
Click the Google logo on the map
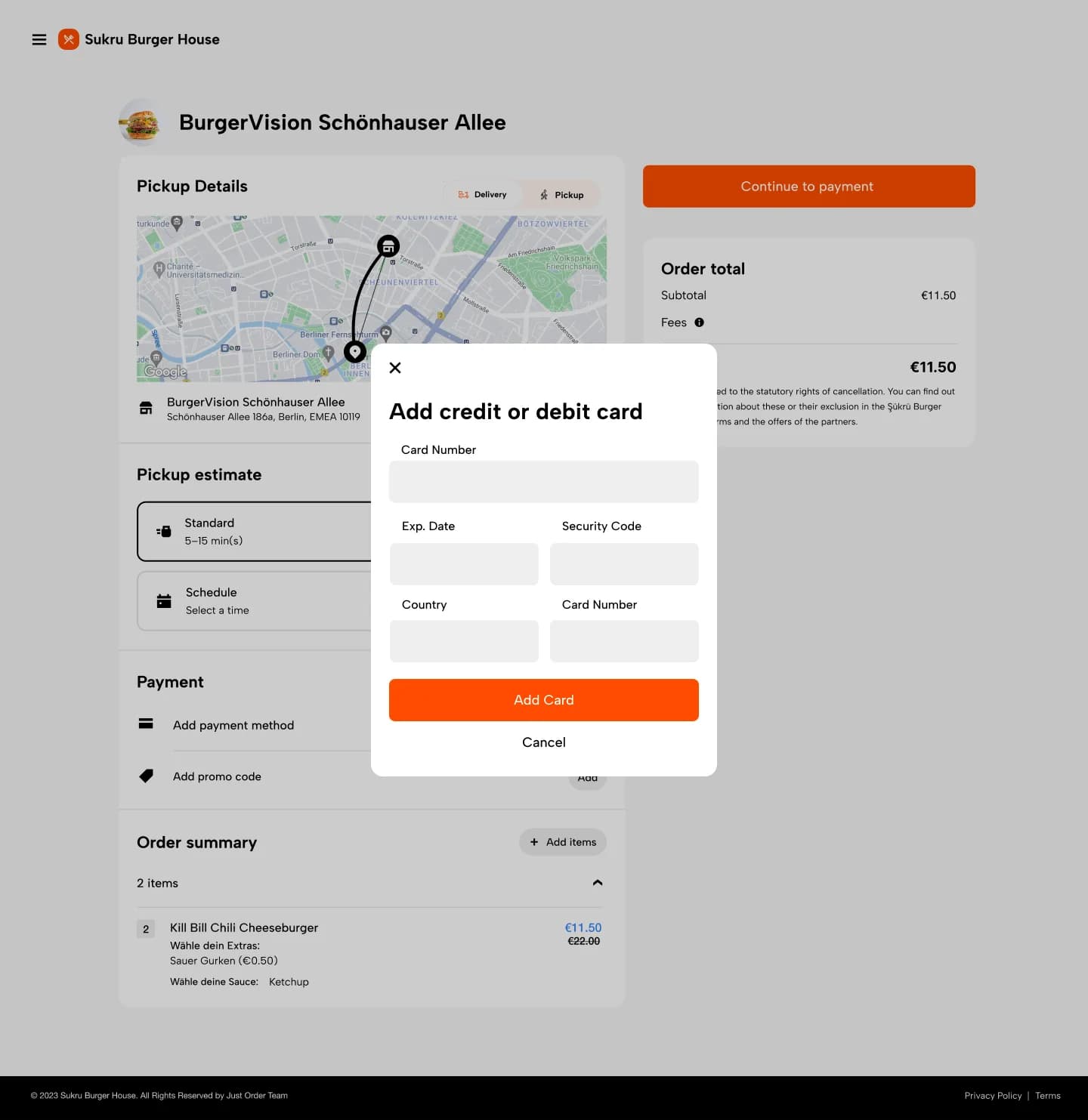point(165,372)
